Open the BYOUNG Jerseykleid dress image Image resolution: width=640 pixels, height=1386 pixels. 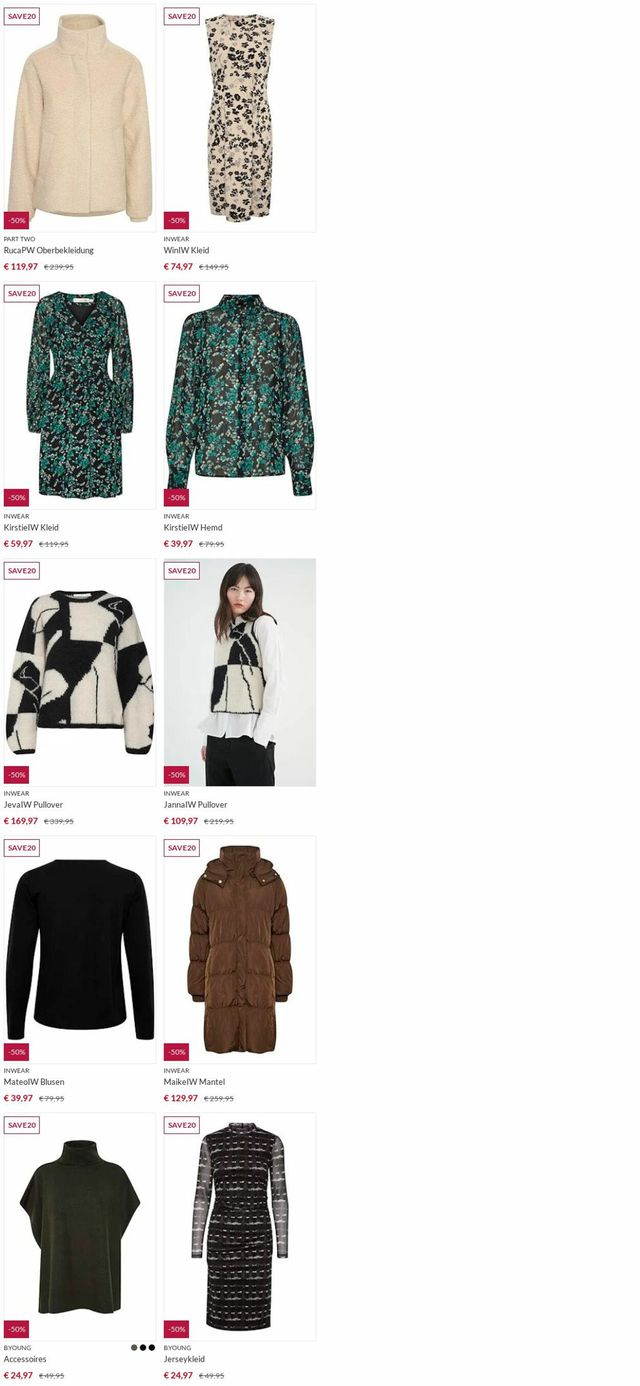coord(240,1227)
